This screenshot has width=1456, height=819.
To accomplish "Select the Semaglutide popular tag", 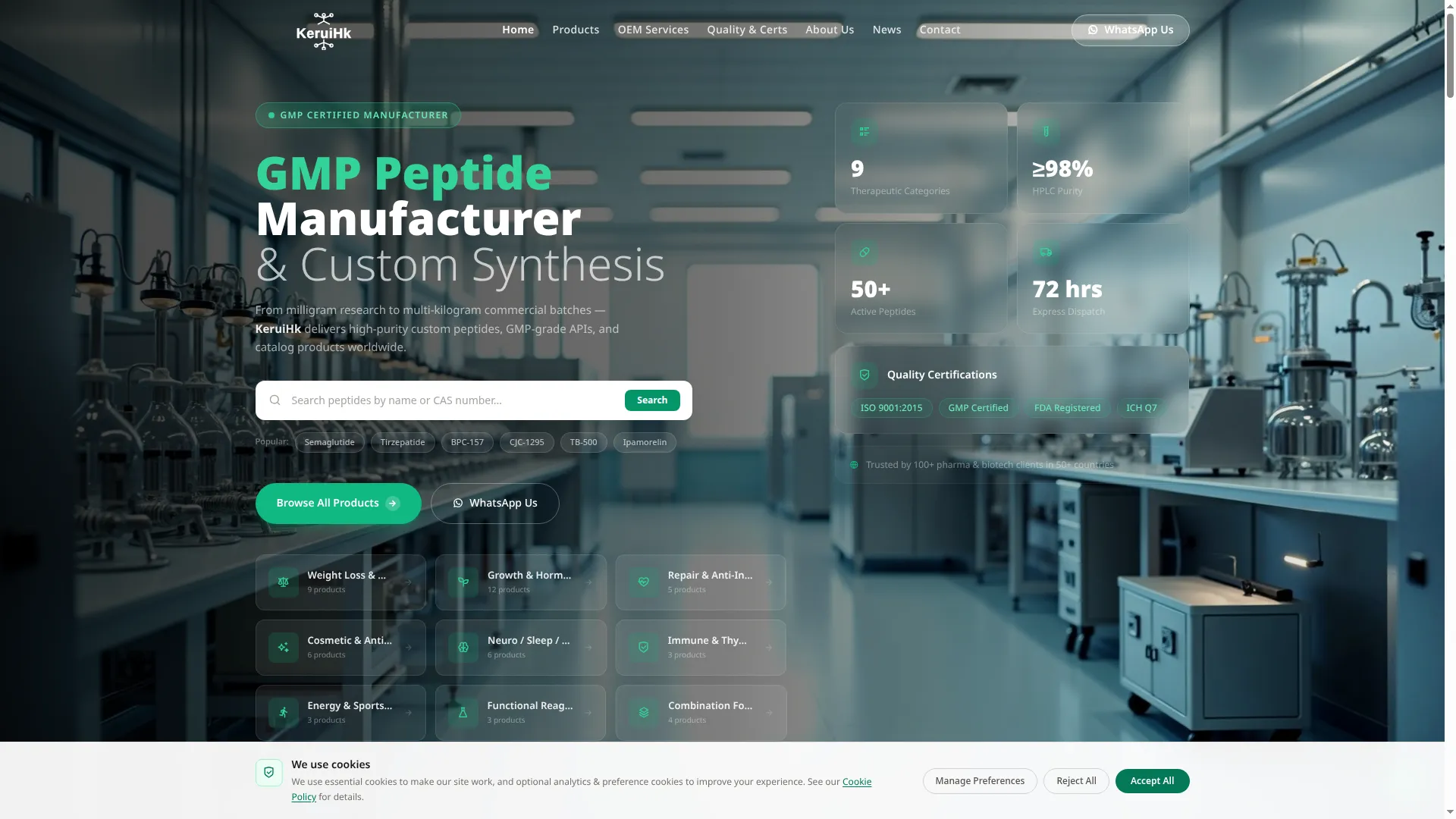I will click(x=329, y=443).
